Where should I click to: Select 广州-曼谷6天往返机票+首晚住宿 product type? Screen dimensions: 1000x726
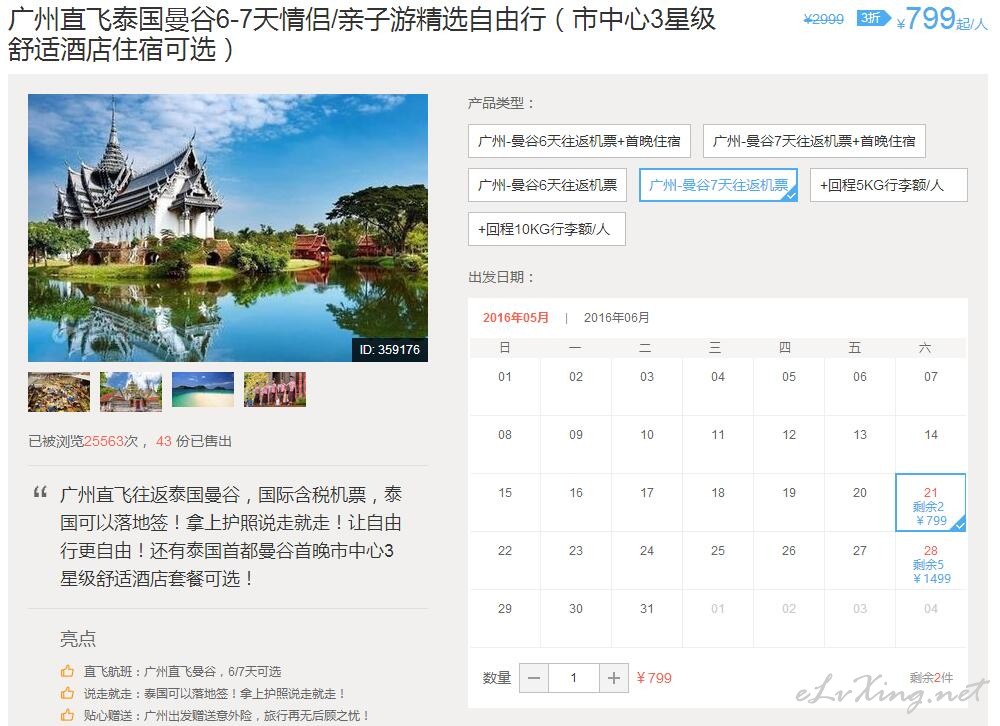579,141
